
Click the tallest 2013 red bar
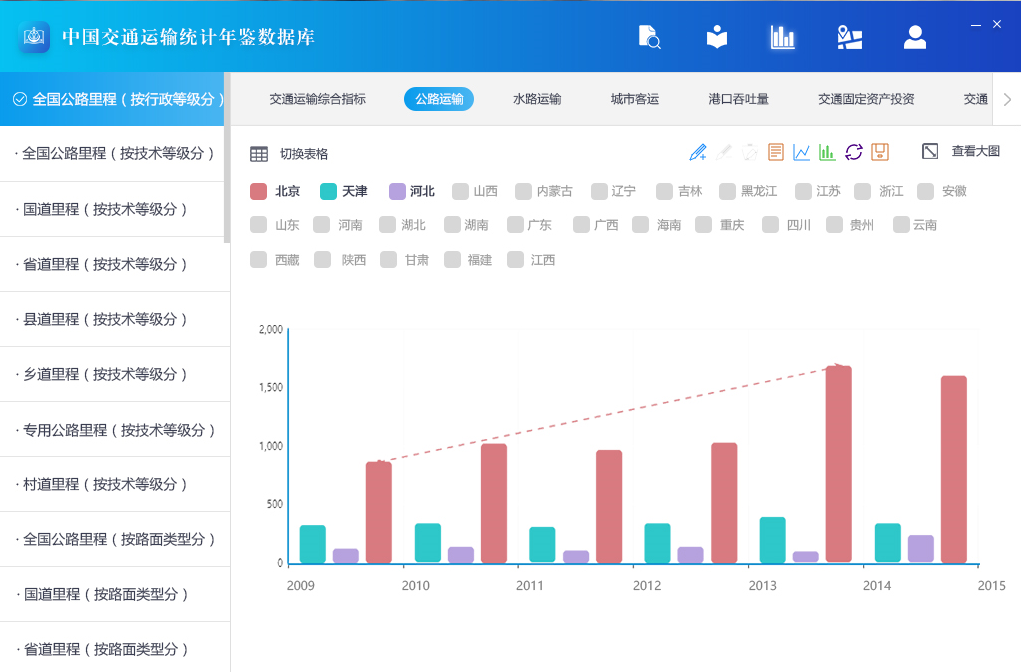[838, 464]
